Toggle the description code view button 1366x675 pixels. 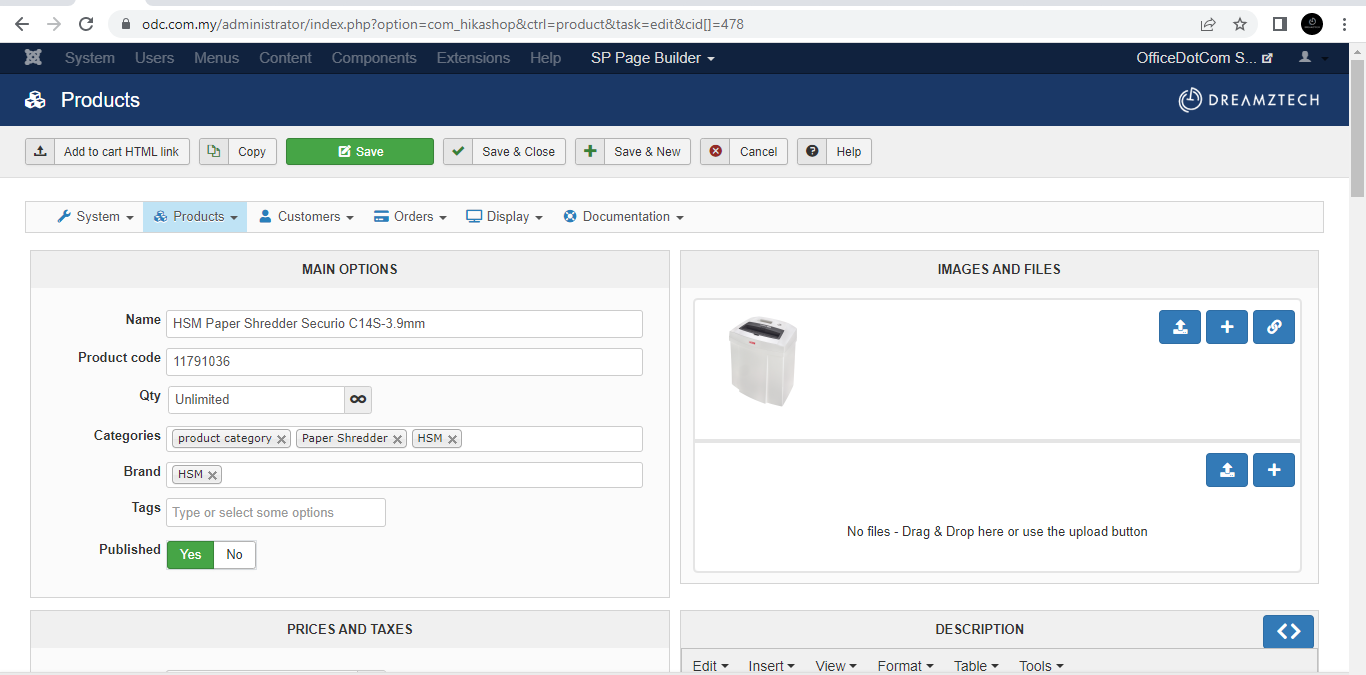1288,631
